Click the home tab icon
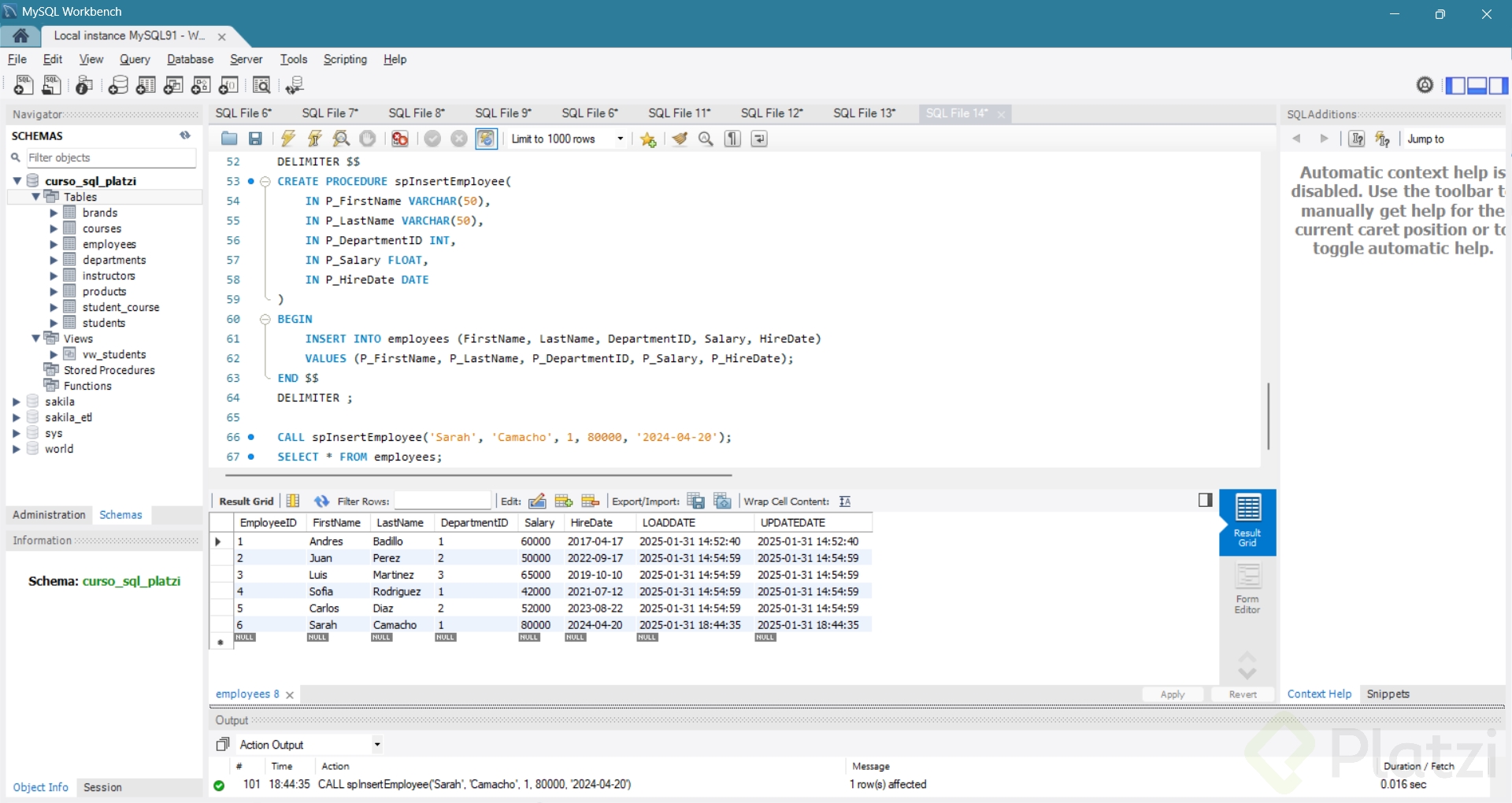 click(21, 35)
